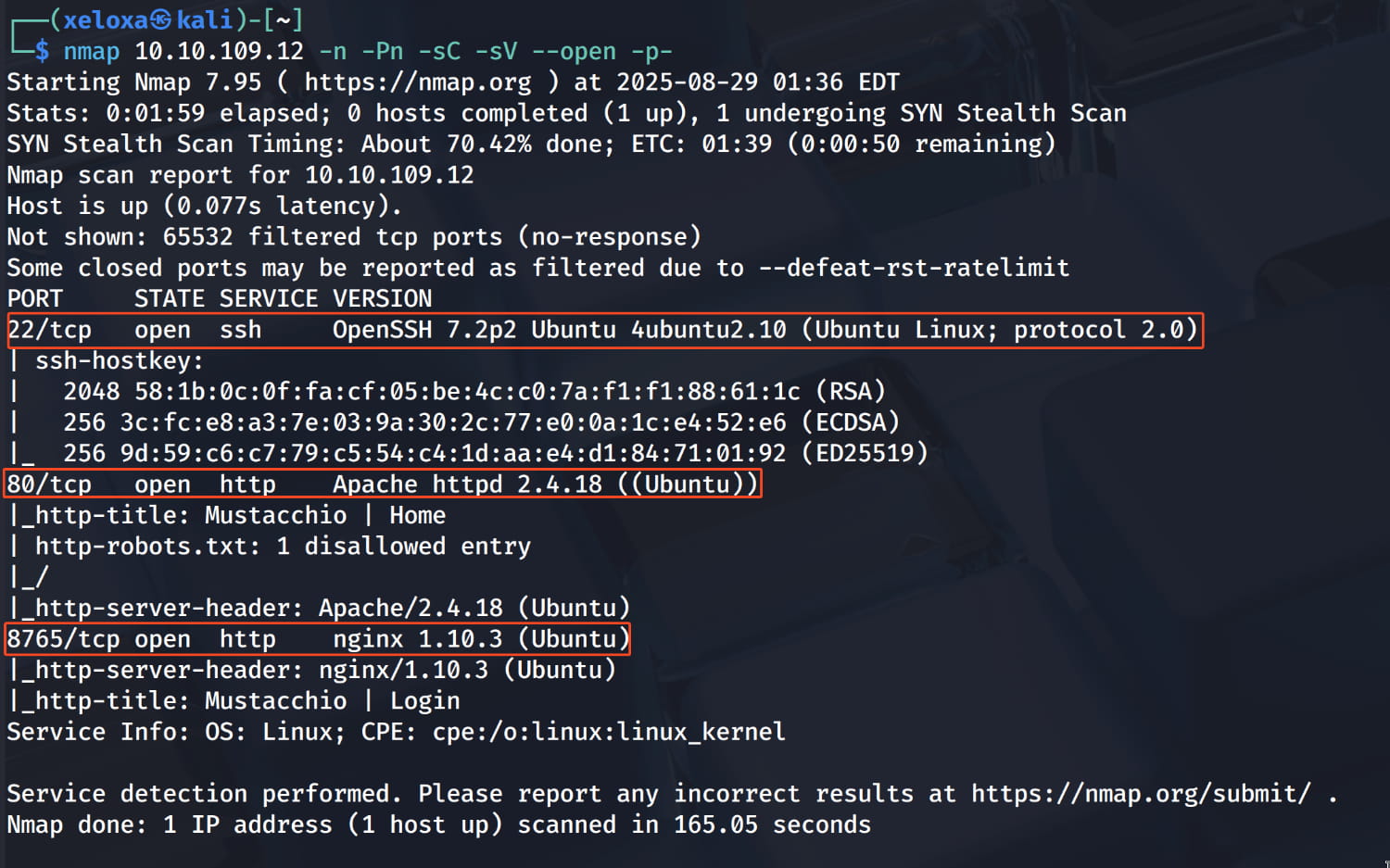Click the cpe:/o:linux:linux_kernel text
This screenshot has width=1390, height=868.
[x=609, y=733]
